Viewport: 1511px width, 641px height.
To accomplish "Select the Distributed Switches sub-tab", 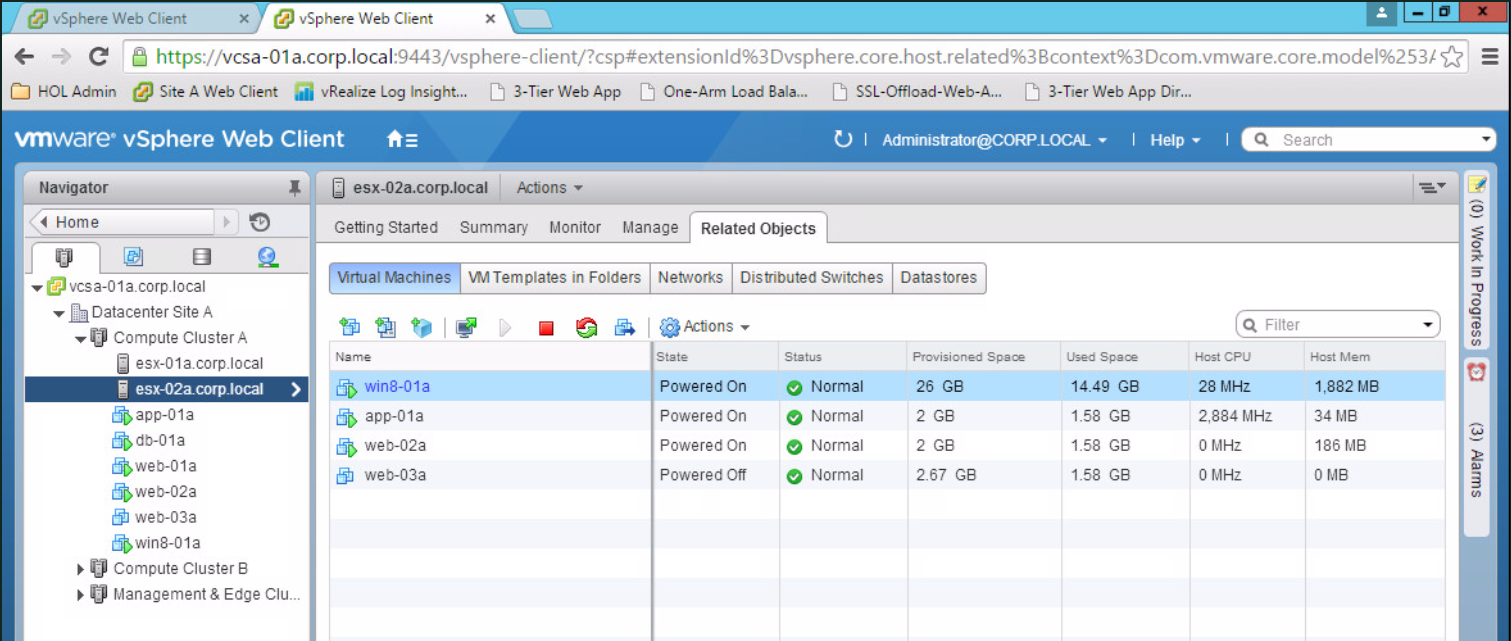I will click(812, 278).
